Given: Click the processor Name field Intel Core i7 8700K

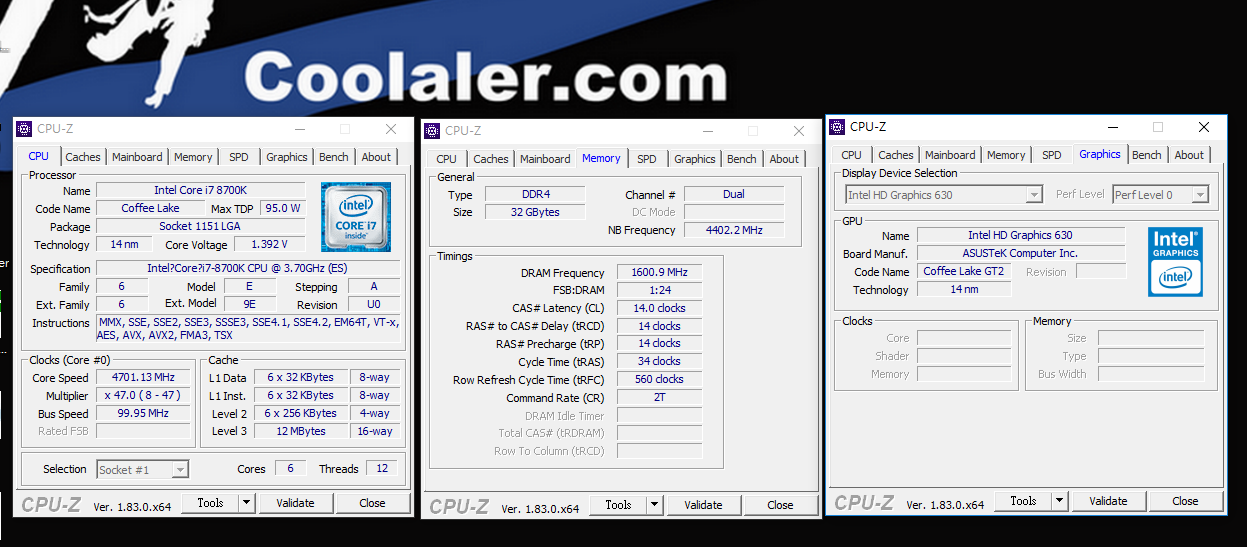Looking at the screenshot, I should 200,190.
